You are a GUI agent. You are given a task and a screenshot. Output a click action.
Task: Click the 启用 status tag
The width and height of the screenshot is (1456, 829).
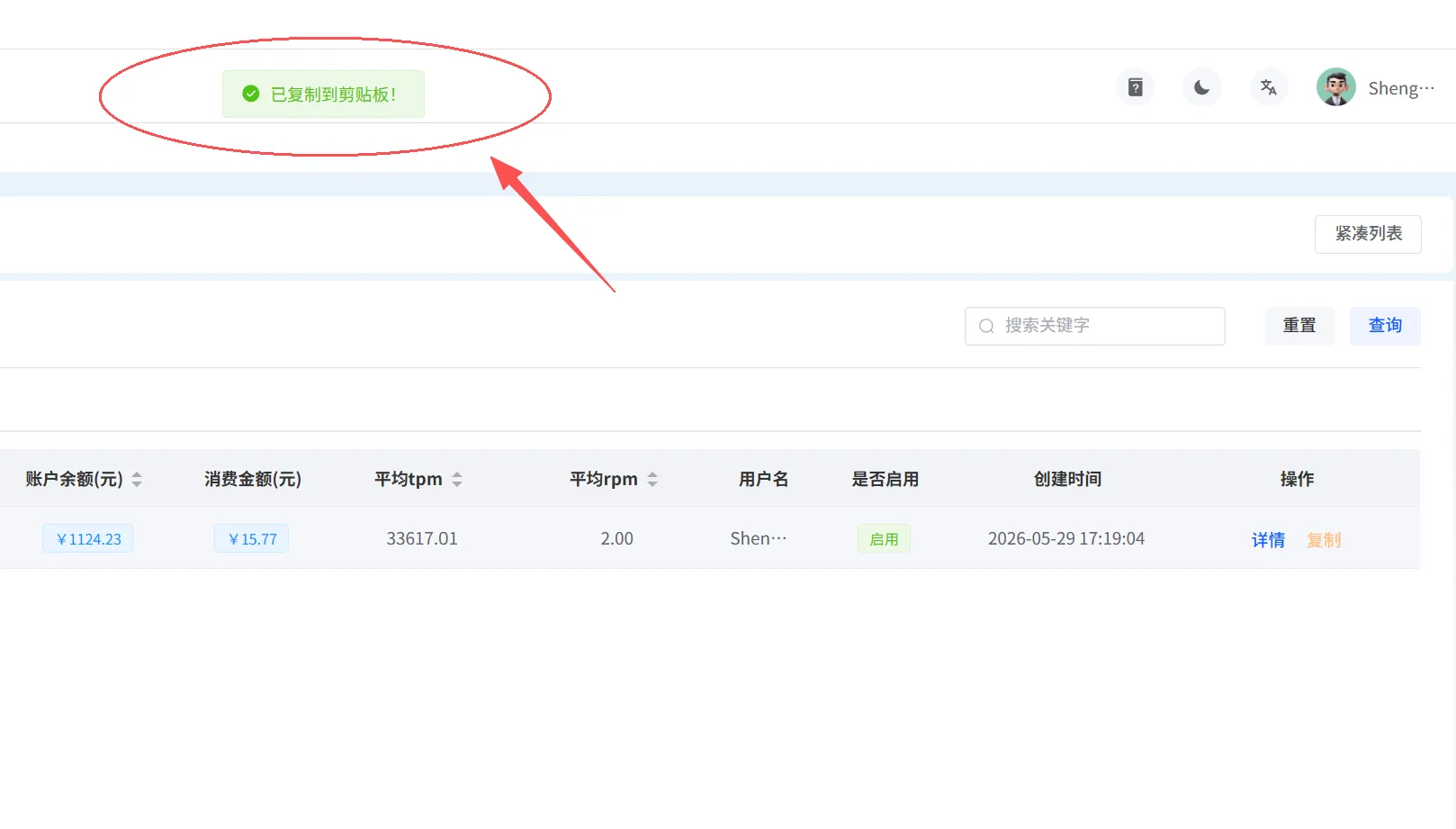click(884, 539)
